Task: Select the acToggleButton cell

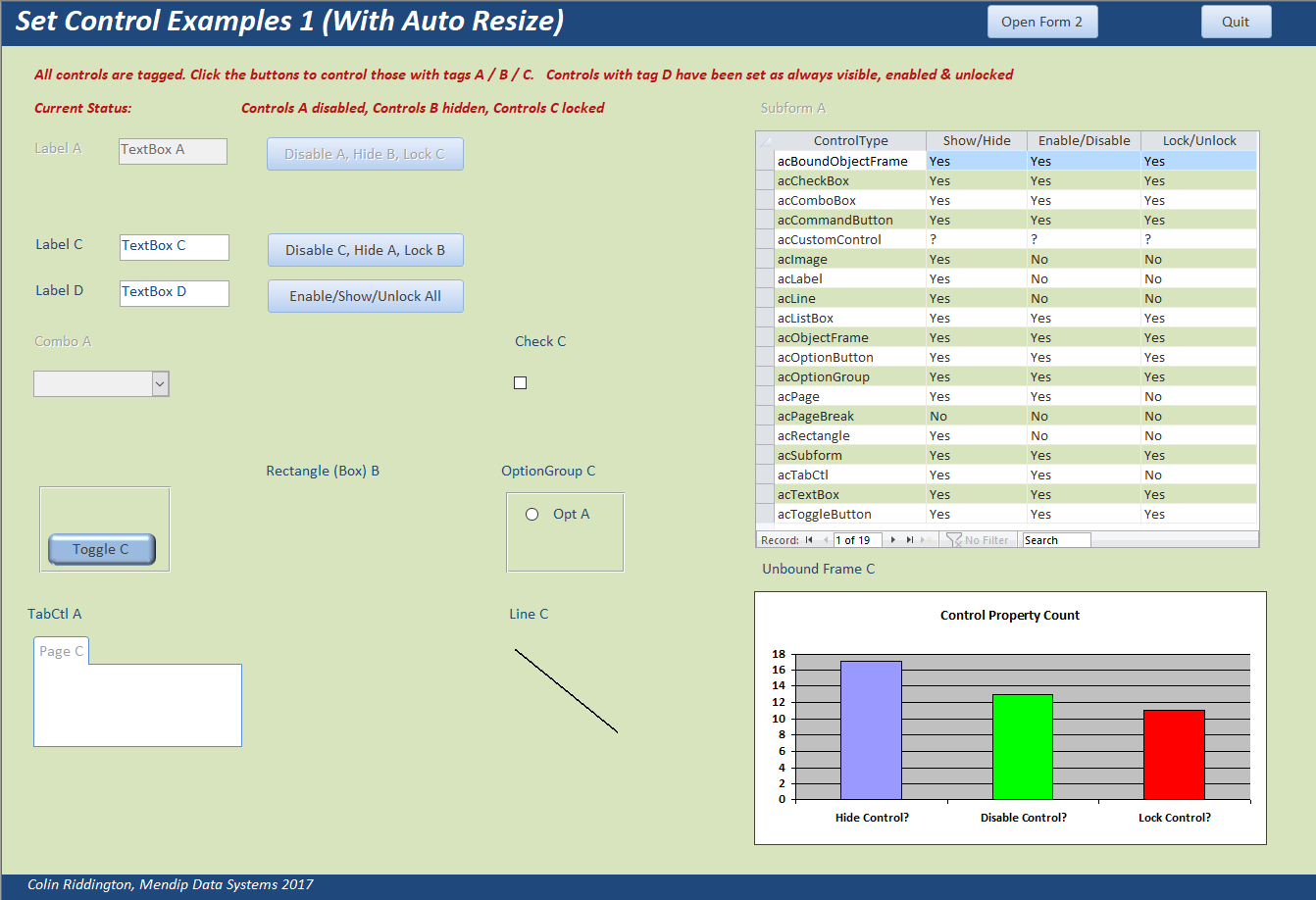Action: coord(850,514)
